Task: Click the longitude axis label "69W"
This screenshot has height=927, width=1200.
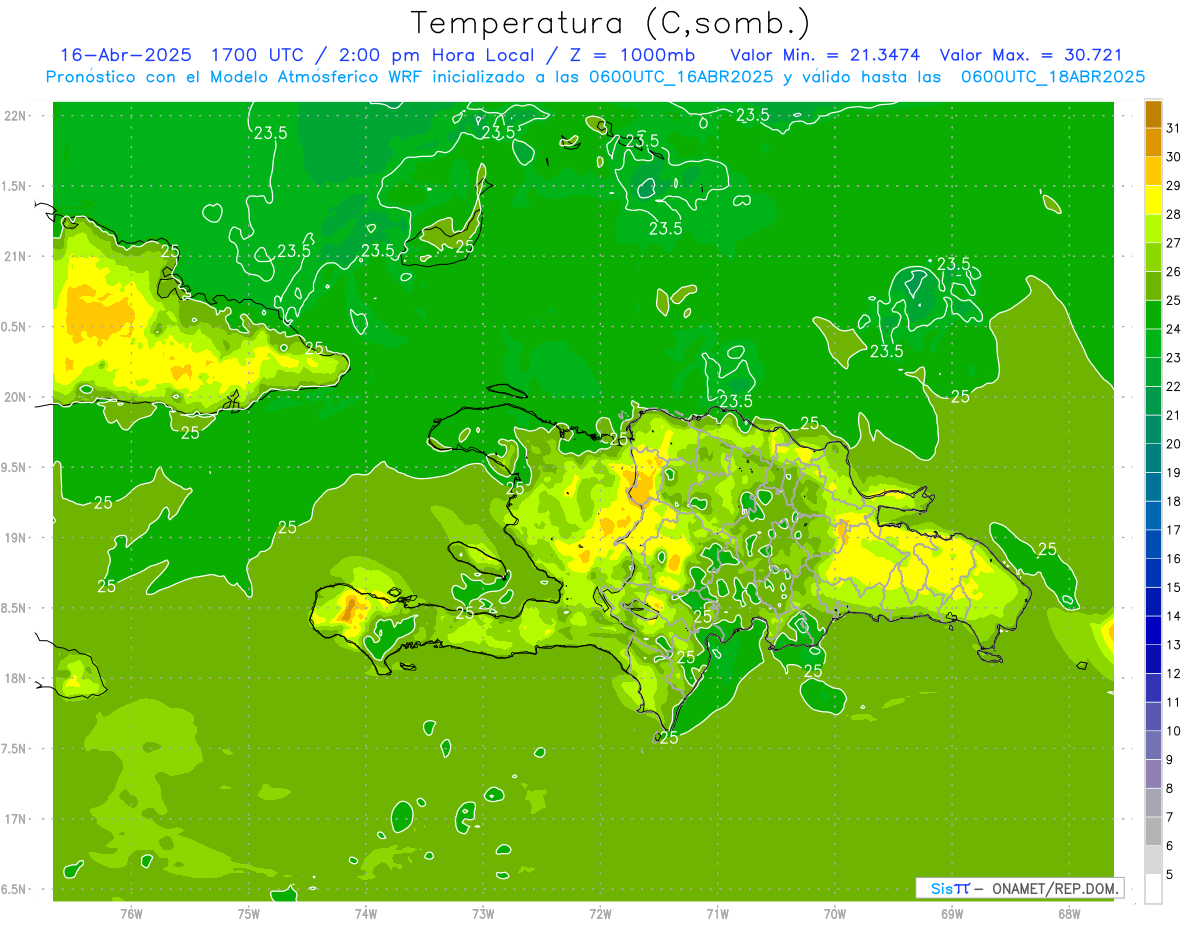Action: [952, 914]
